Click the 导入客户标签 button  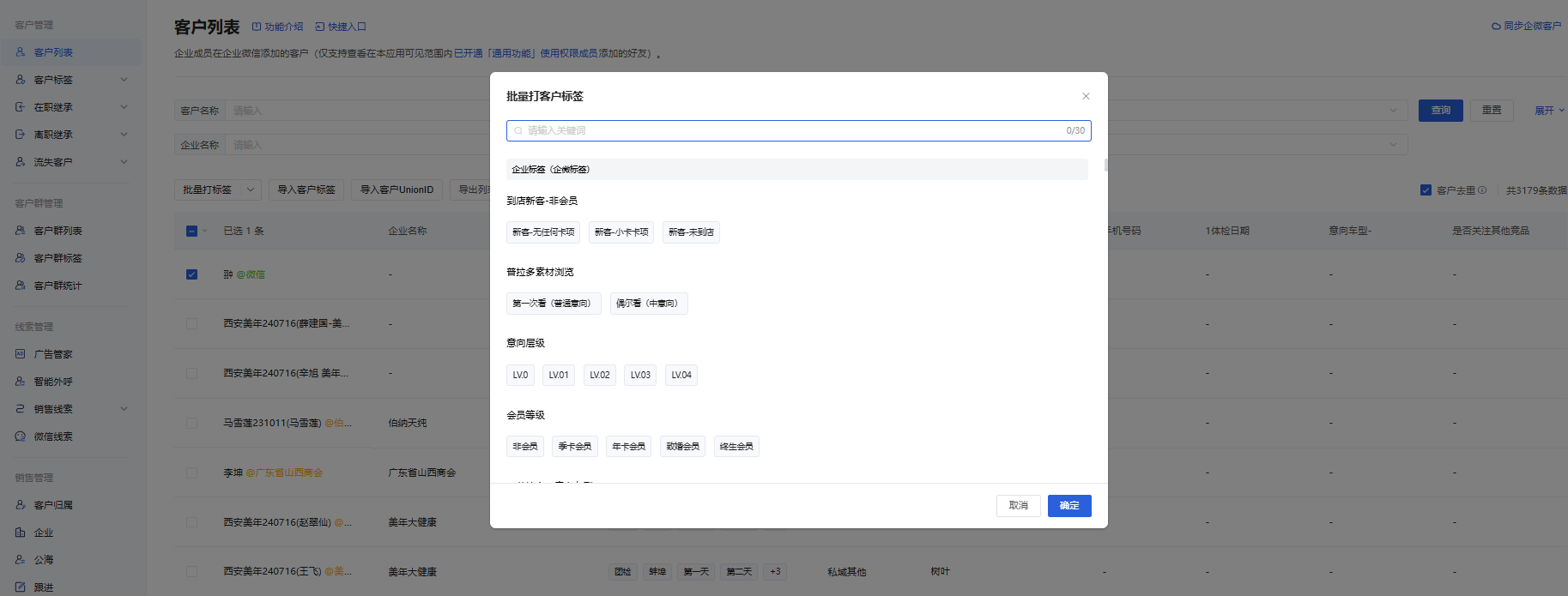(x=306, y=190)
